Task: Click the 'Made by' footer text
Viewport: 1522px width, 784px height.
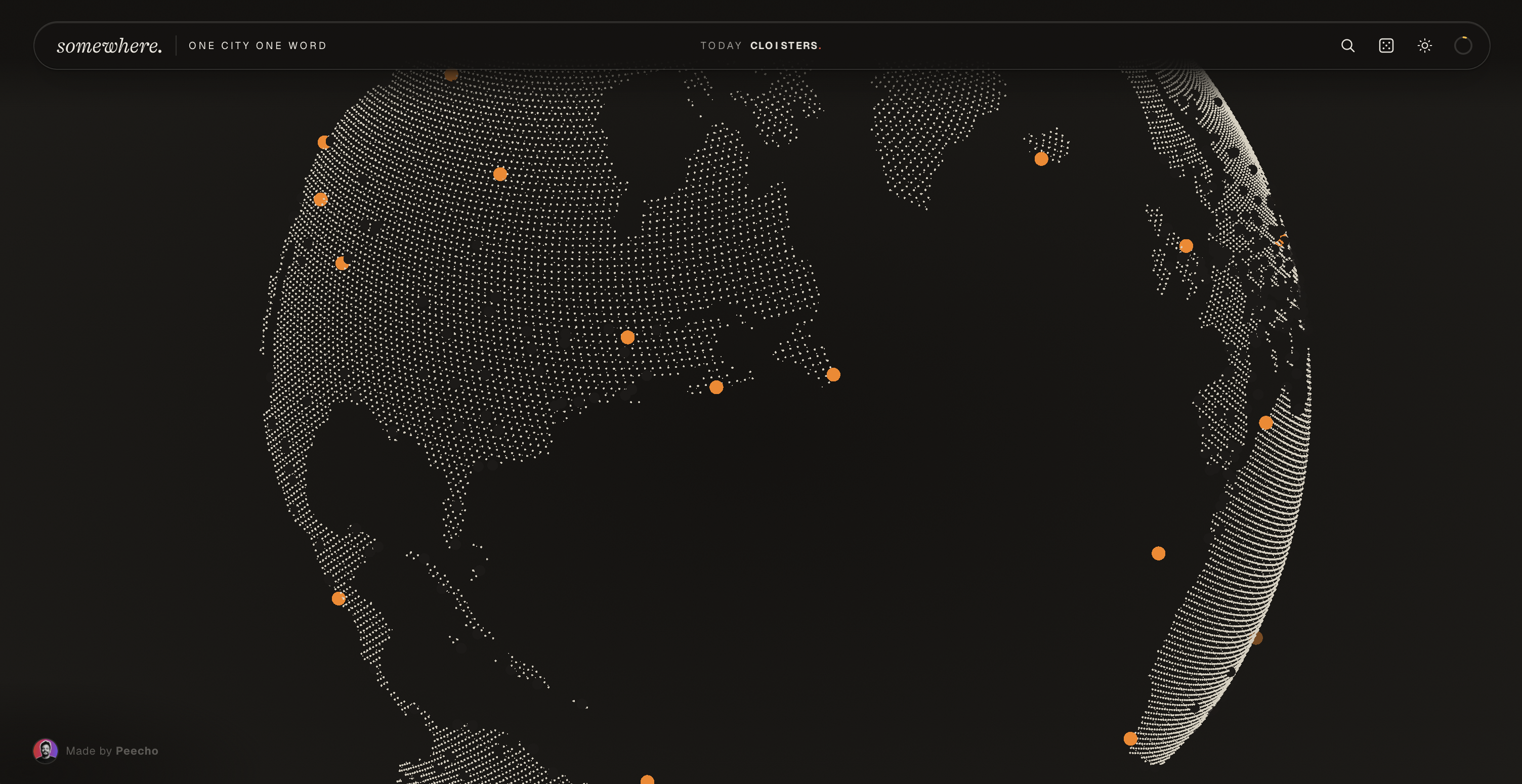Action: tap(89, 750)
